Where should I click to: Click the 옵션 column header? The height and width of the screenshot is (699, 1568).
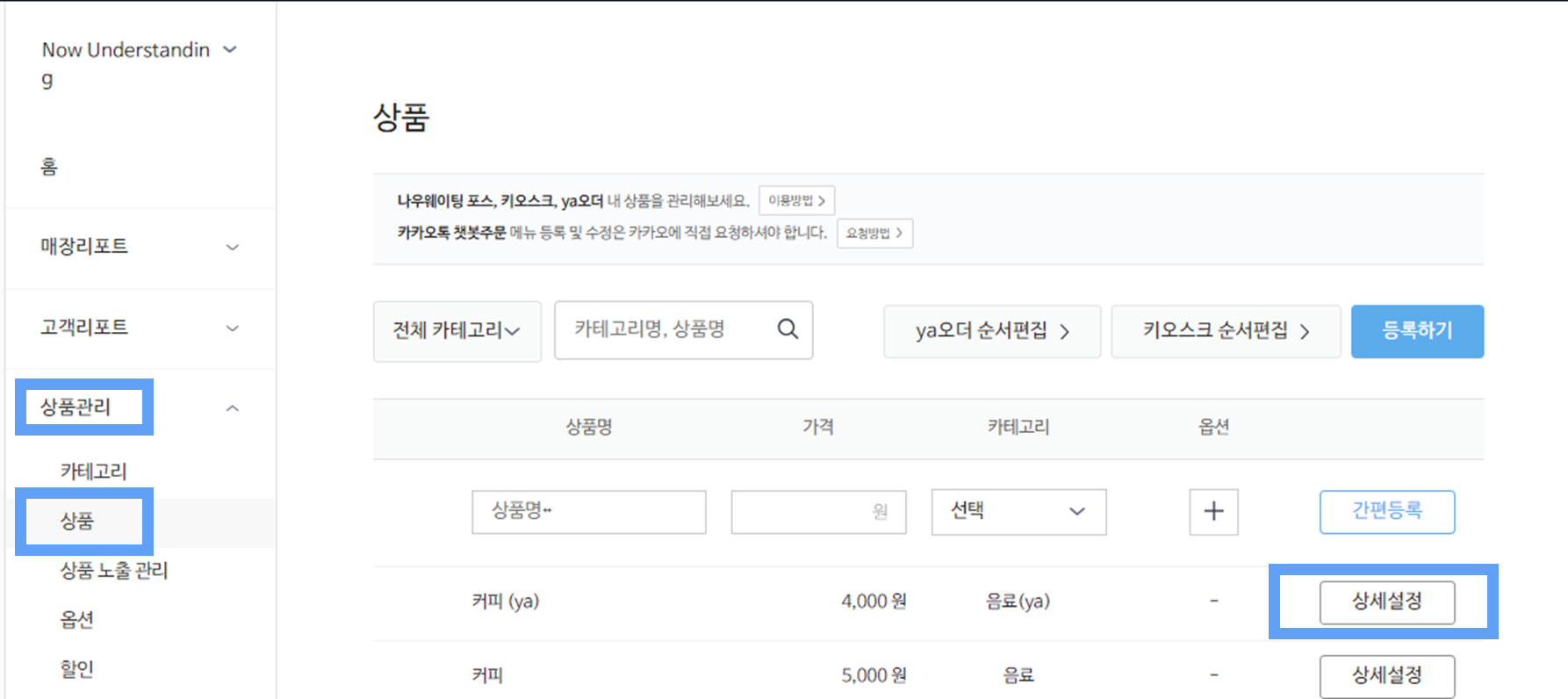pos(1214,427)
